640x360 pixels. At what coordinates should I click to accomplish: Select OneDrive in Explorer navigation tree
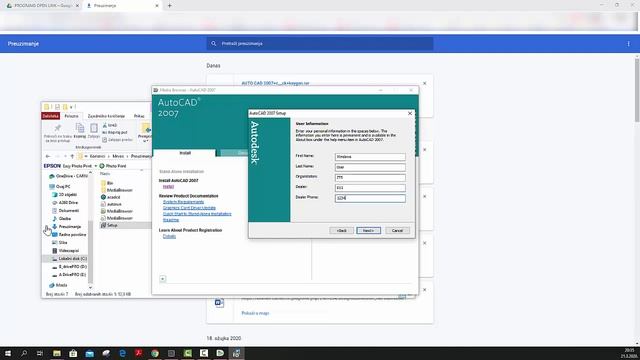click(69, 176)
